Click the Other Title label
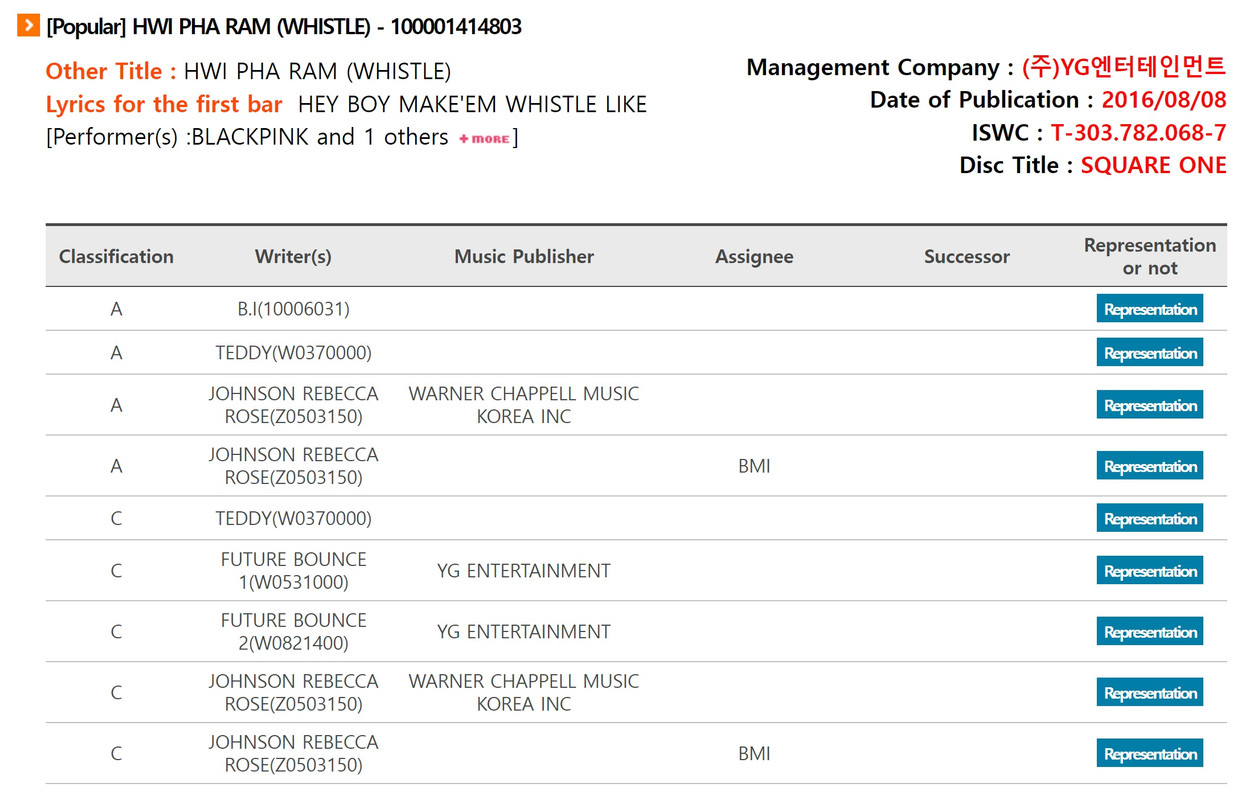Viewport: 1257px width, 800px height. [111, 72]
